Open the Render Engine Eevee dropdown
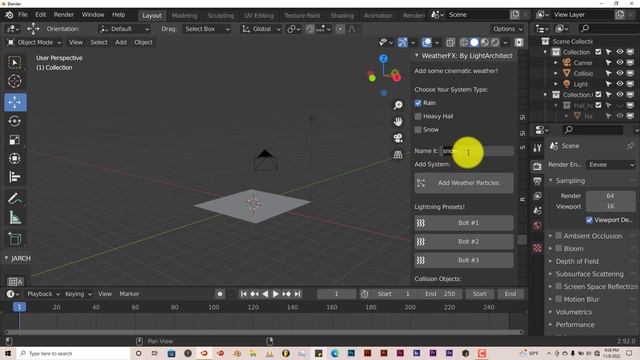Viewport: 640px width, 360px height. (x=611, y=165)
